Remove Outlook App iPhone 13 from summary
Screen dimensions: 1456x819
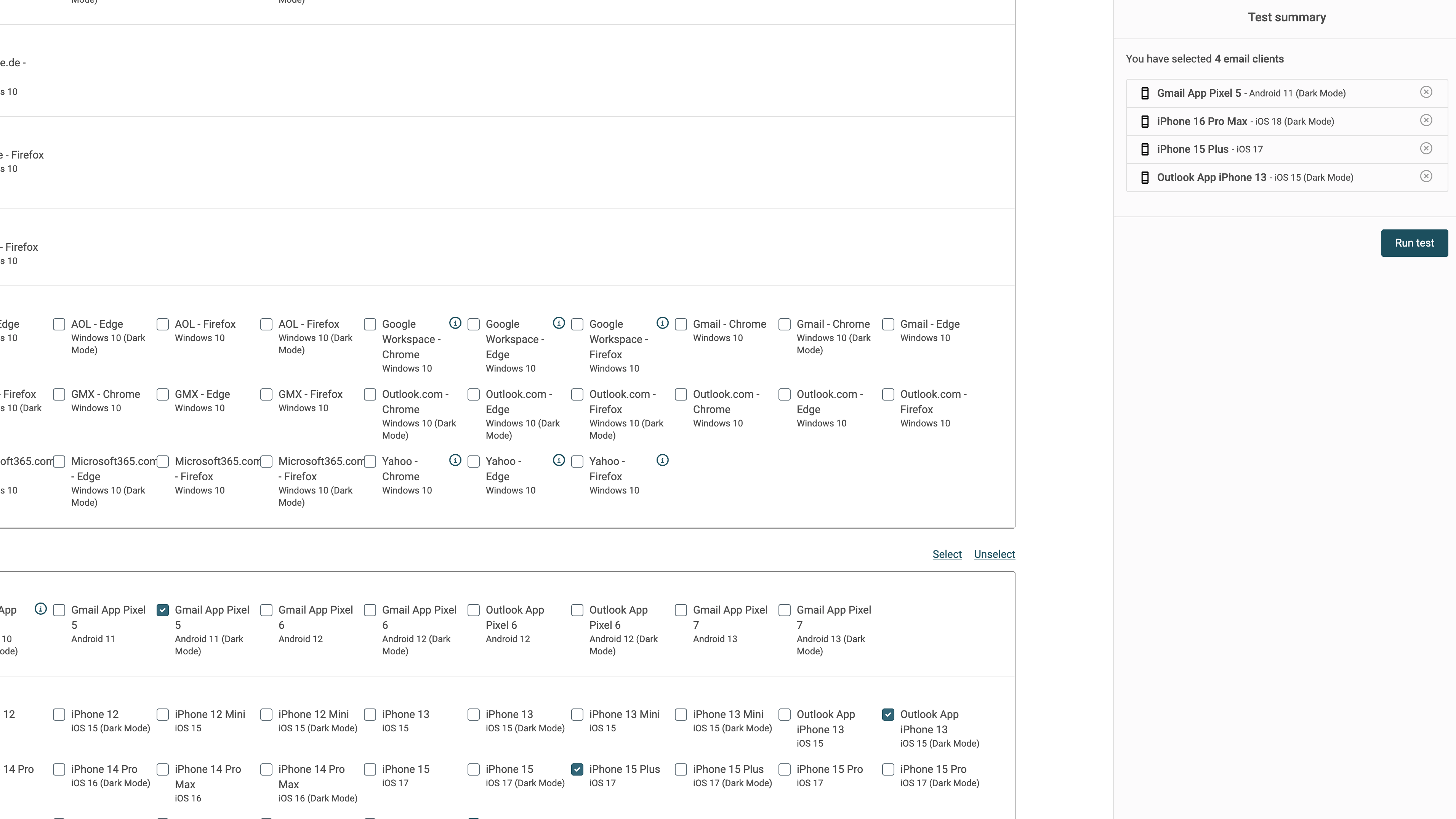[1426, 176]
